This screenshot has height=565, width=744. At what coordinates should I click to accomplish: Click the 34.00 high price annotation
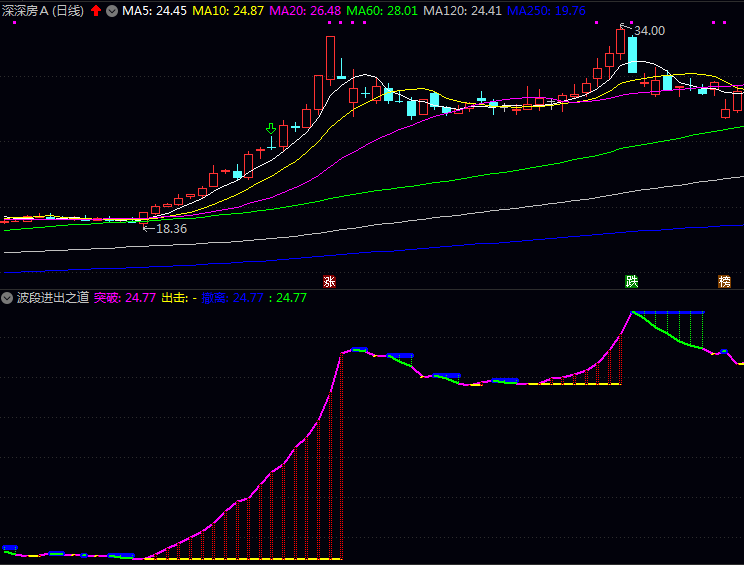click(x=649, y=31)
